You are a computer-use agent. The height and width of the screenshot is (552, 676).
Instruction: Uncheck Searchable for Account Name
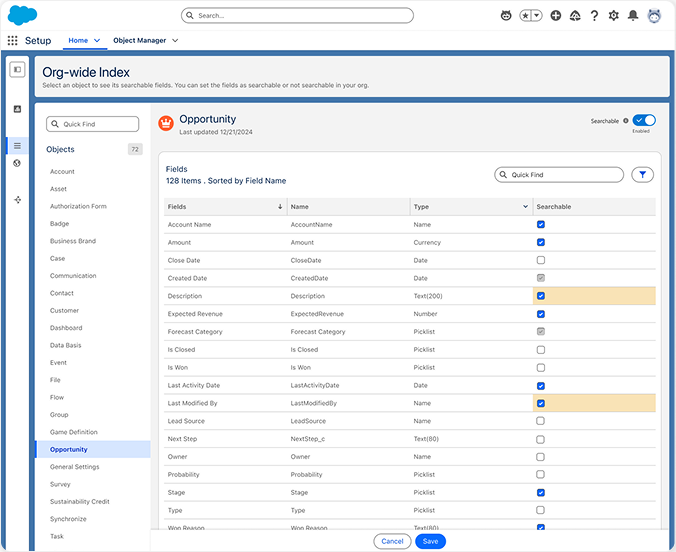coord(541,224)
